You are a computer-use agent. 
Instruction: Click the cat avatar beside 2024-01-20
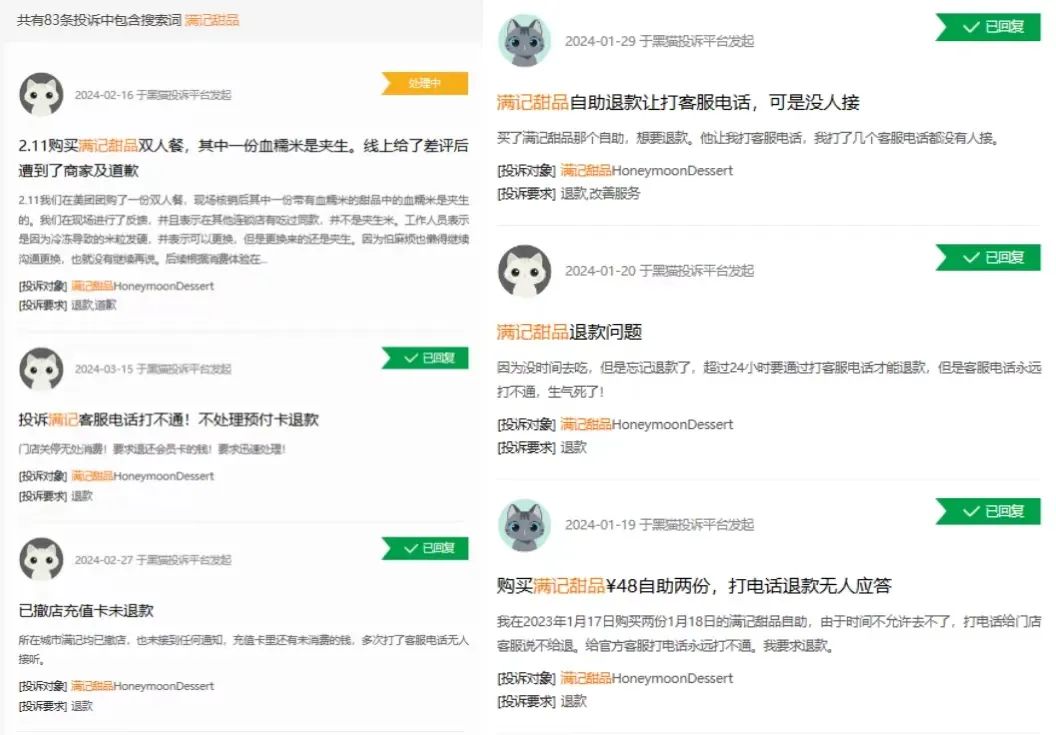[524, 271]
